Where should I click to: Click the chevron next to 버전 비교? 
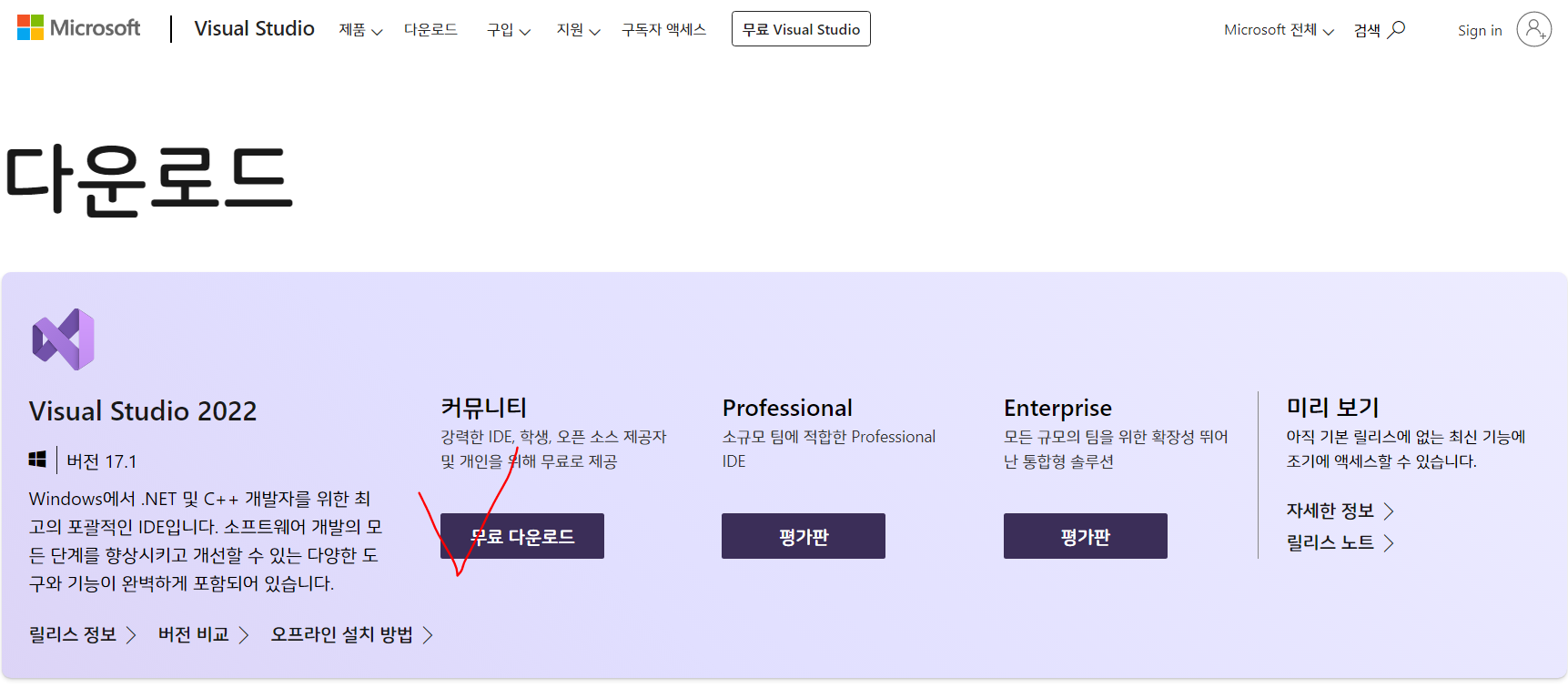point(244,635)
